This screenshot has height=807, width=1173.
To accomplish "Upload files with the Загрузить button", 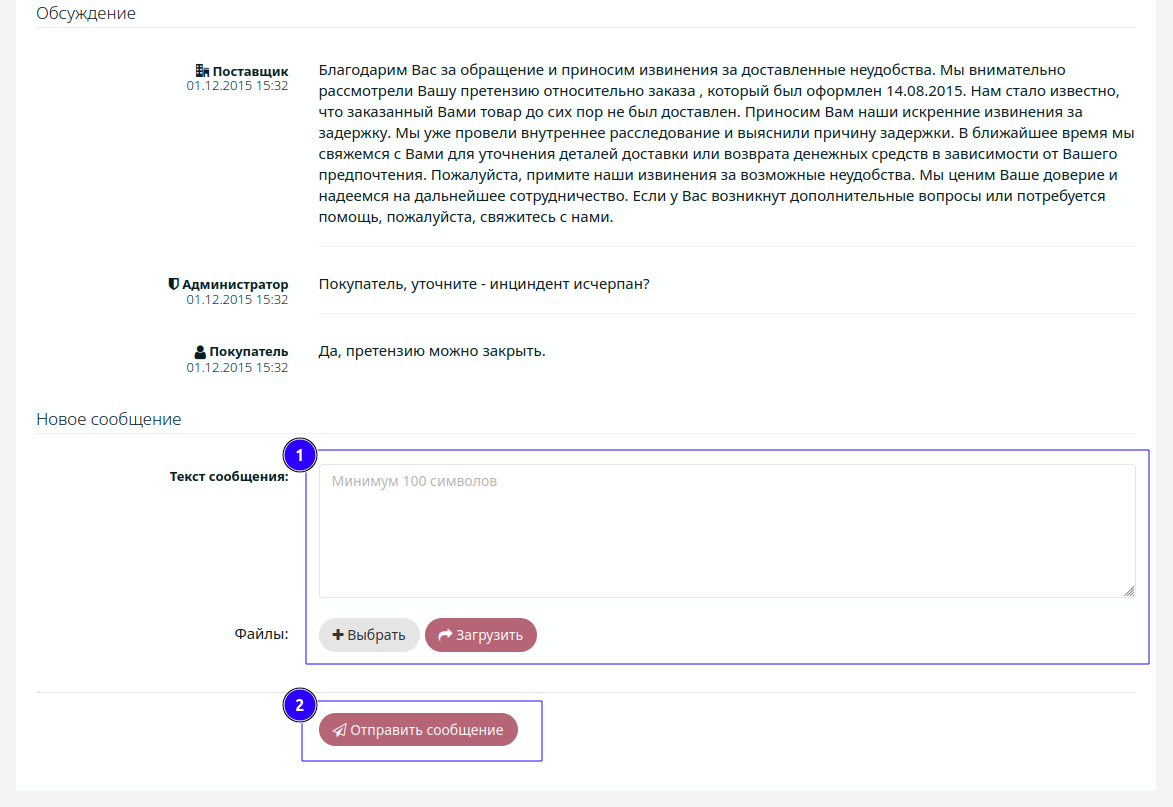I will [481, 635].
